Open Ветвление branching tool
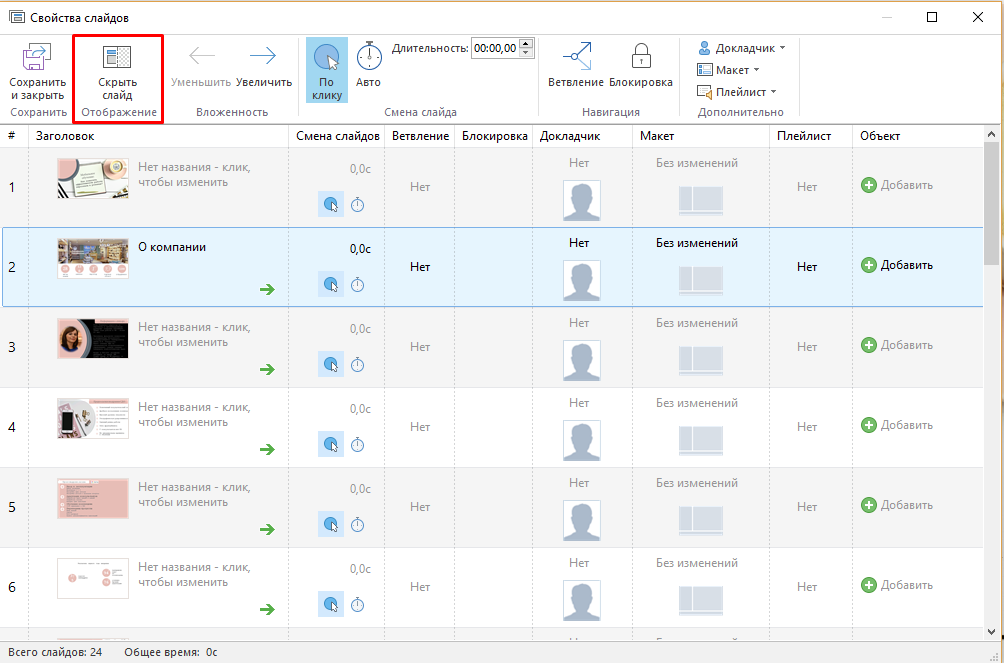Viewport: 1004px width, 663px height. [576, 65]
